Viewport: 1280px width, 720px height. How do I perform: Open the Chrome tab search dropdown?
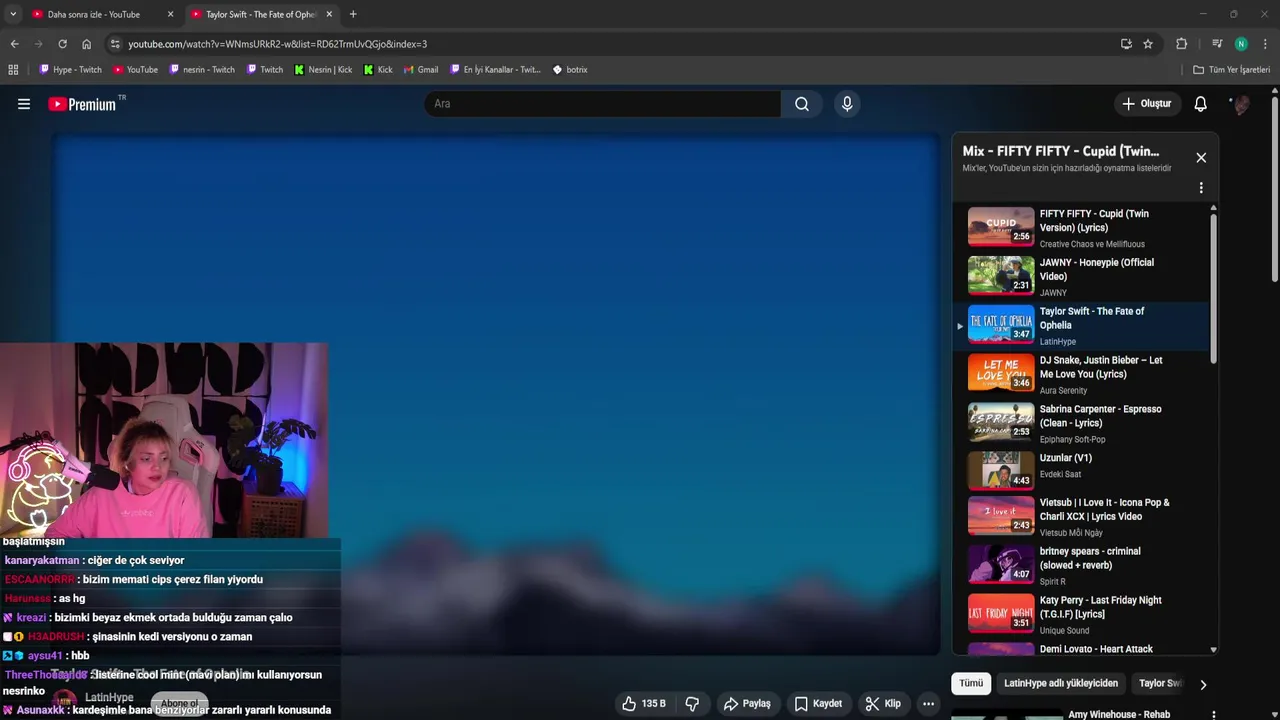pos(12,14)
